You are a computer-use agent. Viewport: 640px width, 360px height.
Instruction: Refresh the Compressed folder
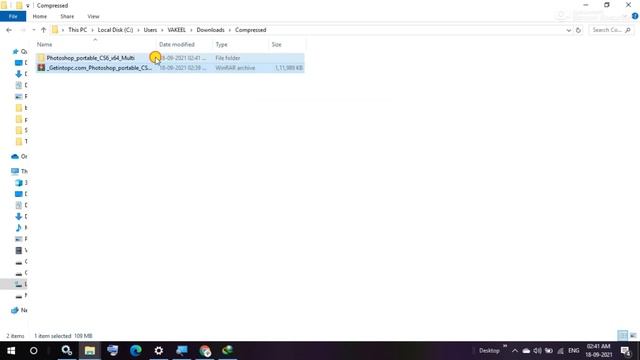click(x=578, y=30)
